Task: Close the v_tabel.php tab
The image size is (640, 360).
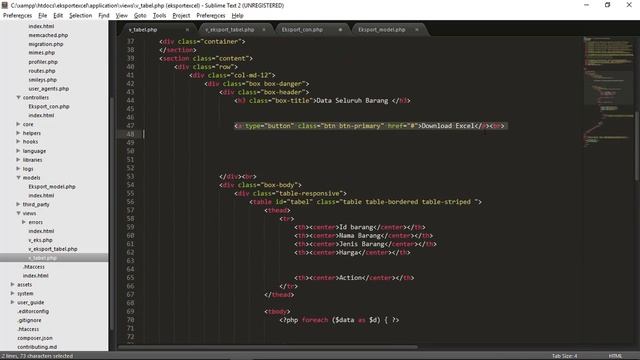Action: click(x=187, y=30)
